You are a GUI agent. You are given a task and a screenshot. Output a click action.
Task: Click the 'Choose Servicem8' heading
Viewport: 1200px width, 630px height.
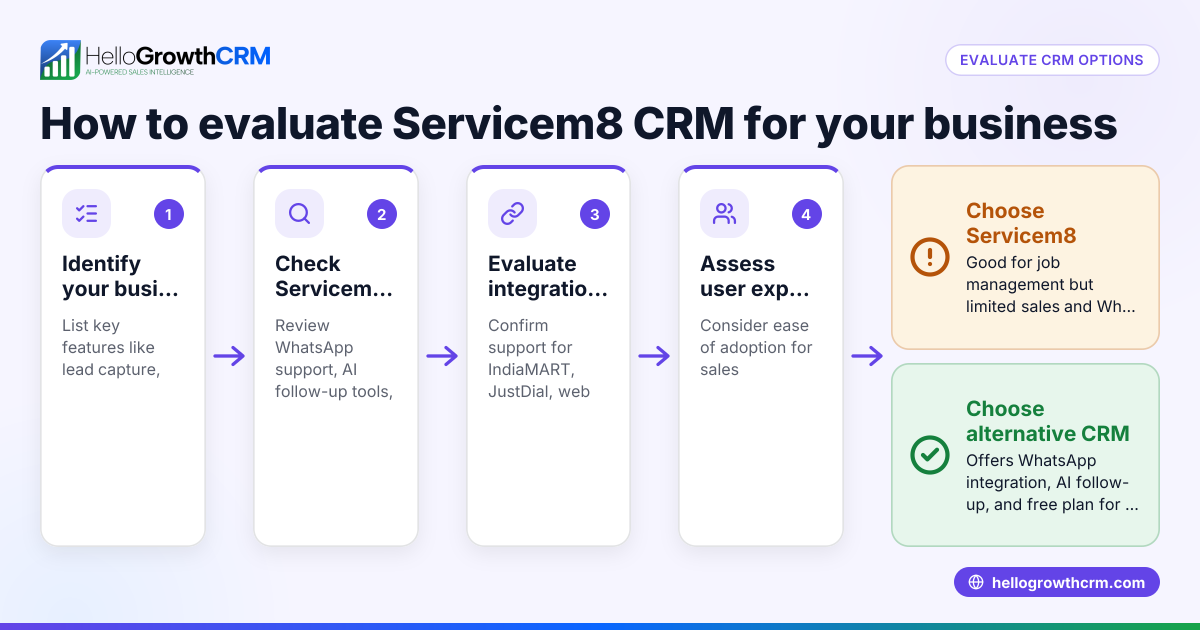pos(1021,224)
